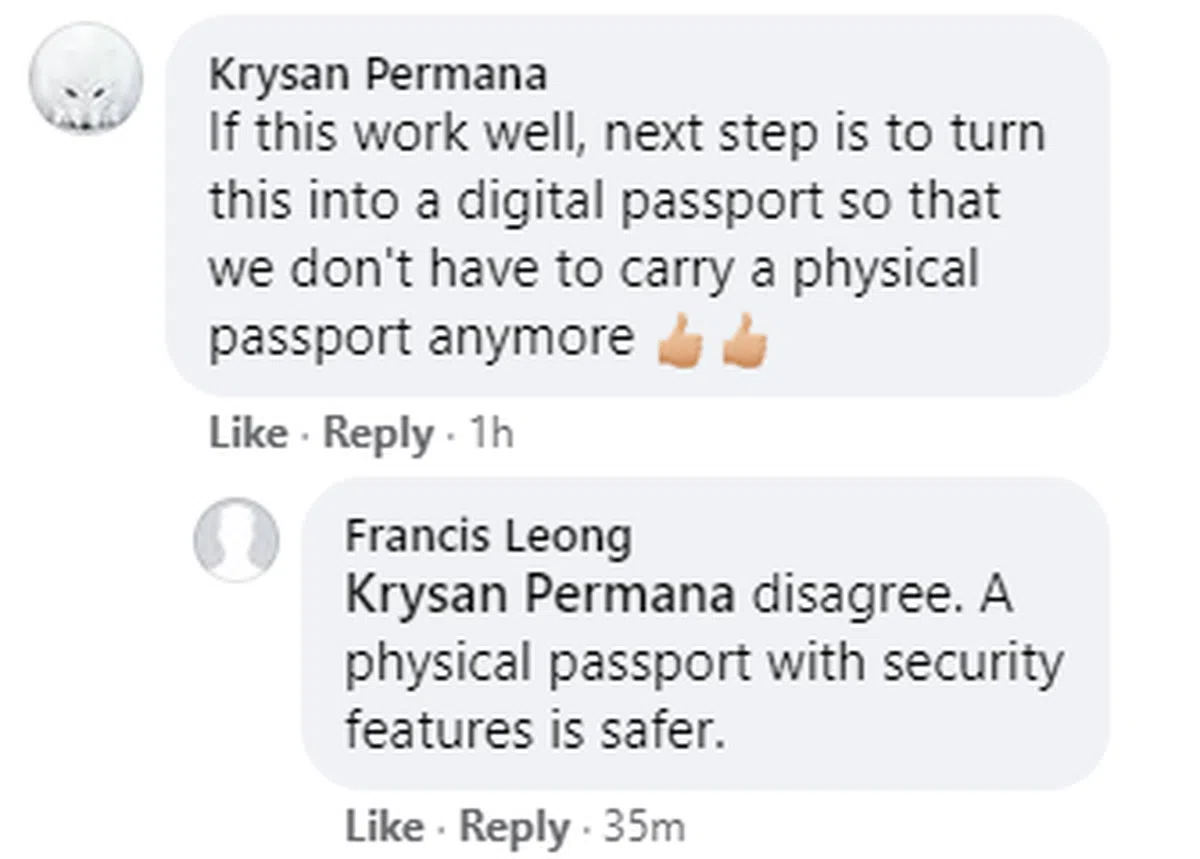Open Francis Leong's default avatar
Viewport: 1200px width, 859px height.
(x=237, y=539)
